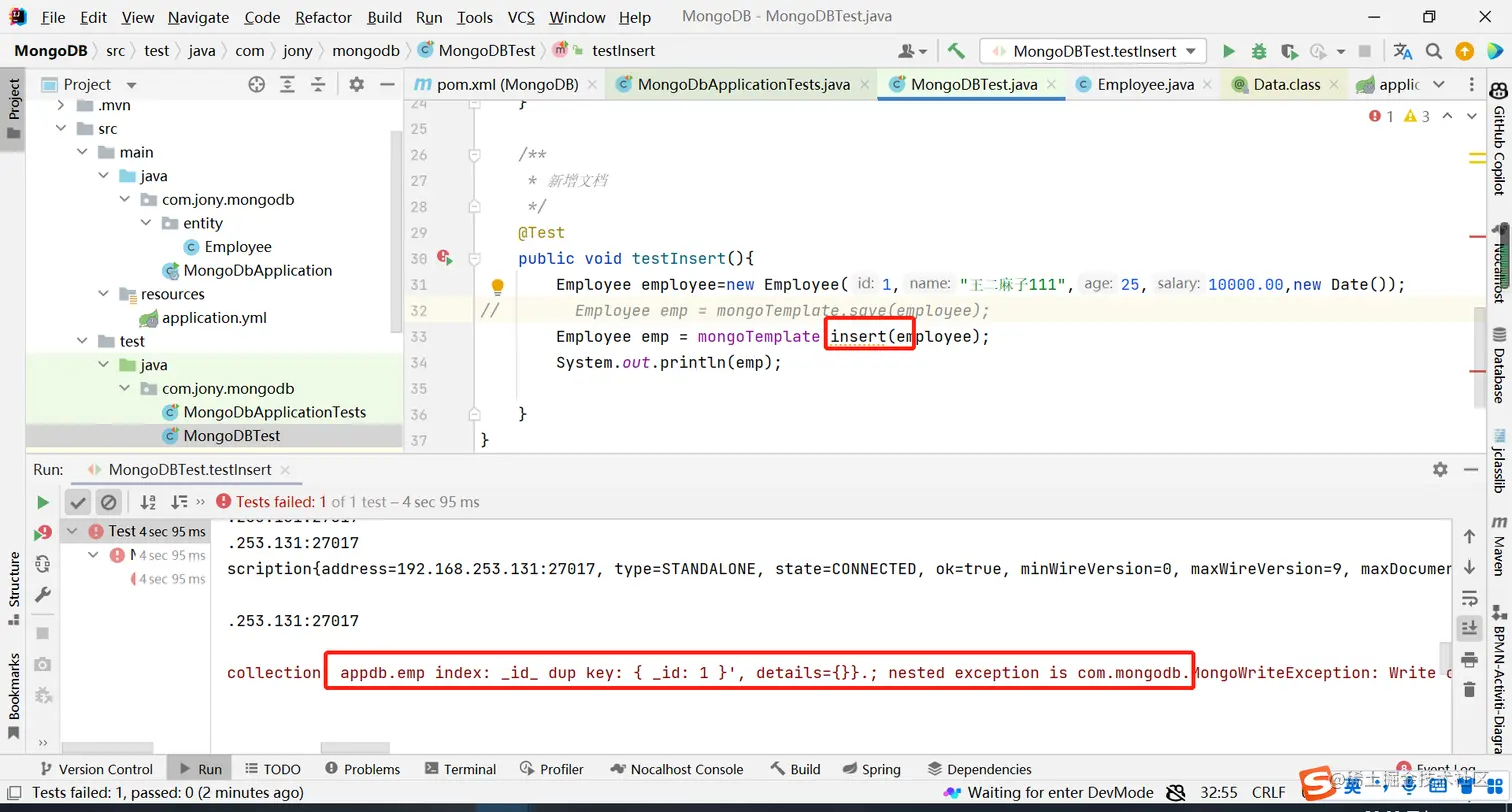Open the Problems tool window
This screenshot has width=1512, height=812.
(361, 769)
